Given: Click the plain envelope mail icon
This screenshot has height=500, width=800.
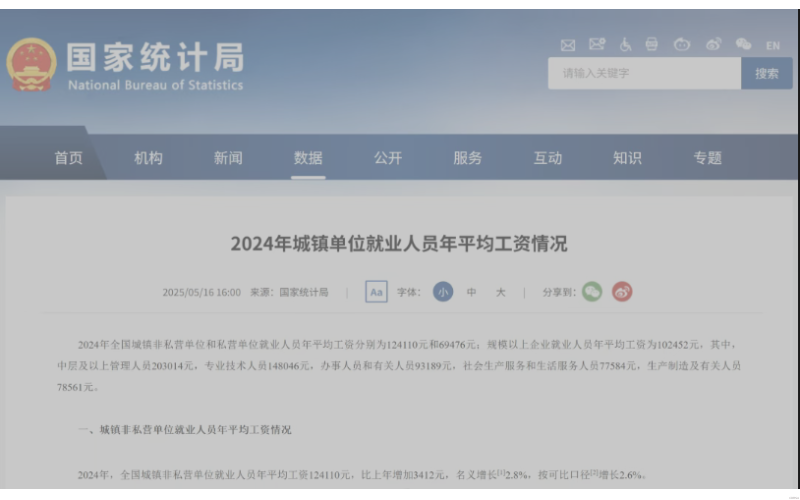Looking at the screenshot, I should [568, 45].
